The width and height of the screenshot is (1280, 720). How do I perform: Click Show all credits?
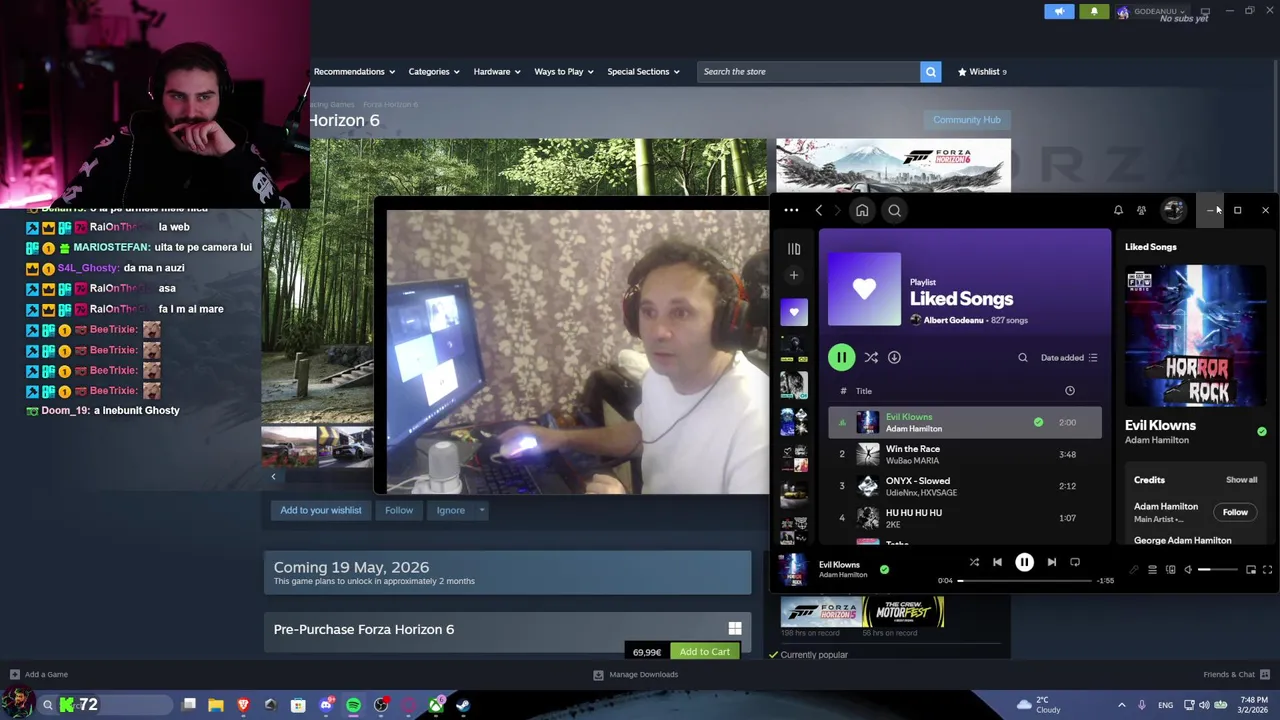[x=1242, y=480]
